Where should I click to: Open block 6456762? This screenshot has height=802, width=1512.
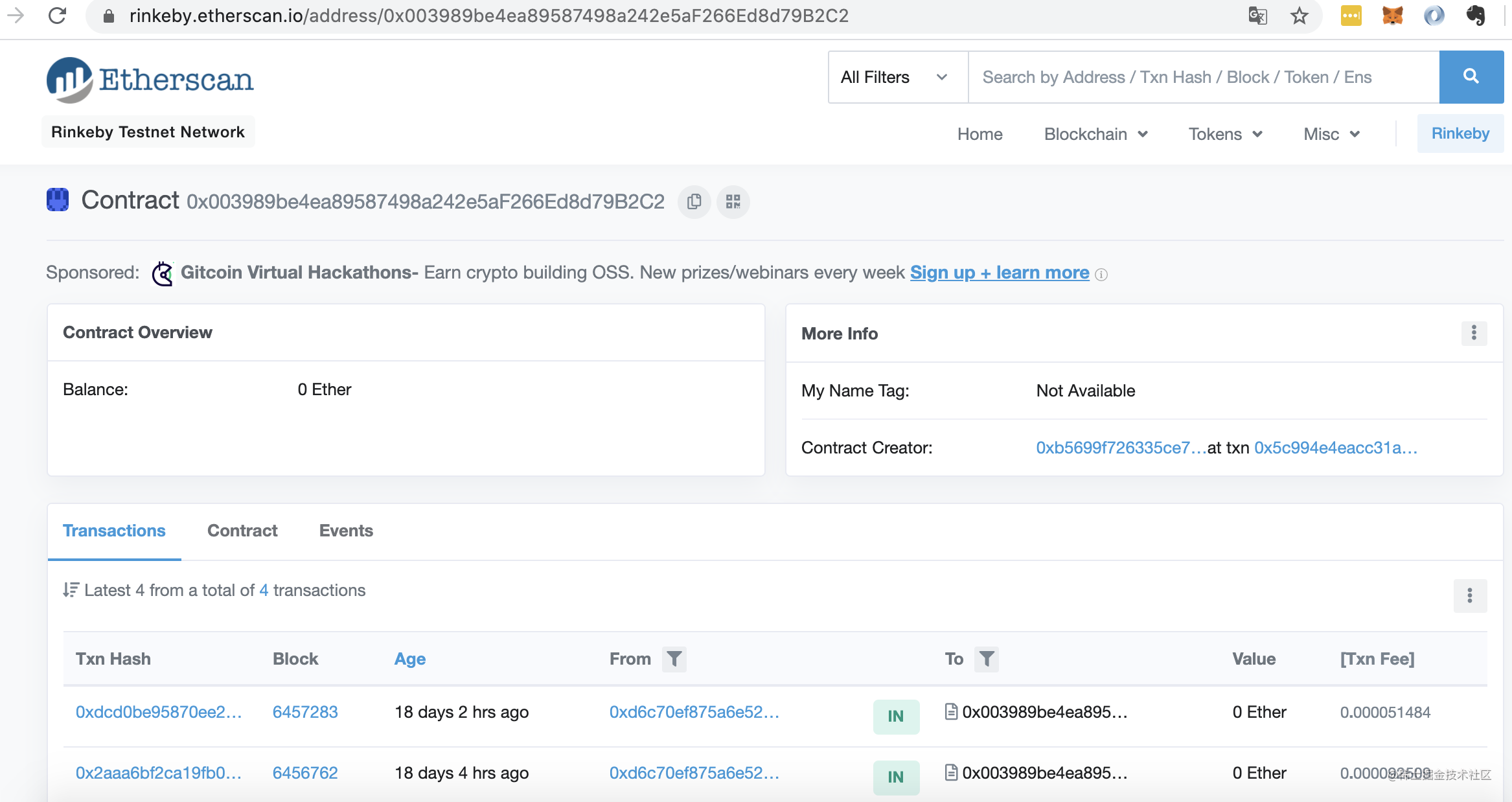tap(305, 773)
